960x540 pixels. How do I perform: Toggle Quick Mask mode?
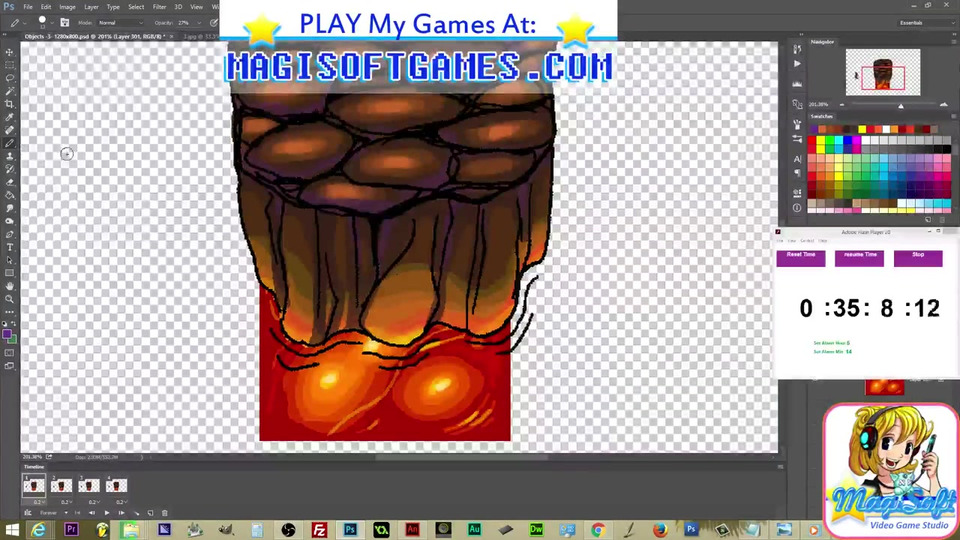(9, 353)
